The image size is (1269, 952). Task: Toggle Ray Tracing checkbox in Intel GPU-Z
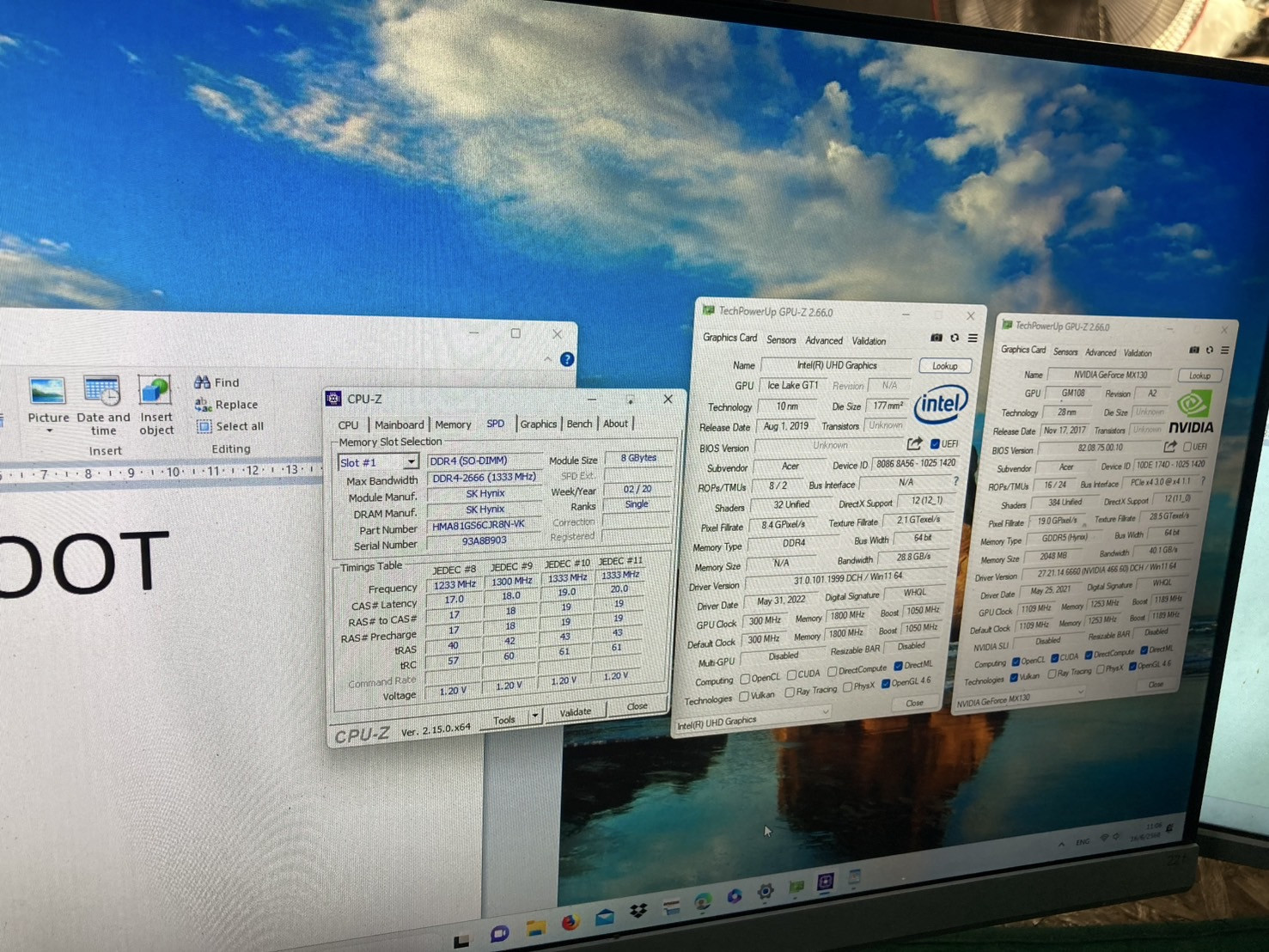tap(789, 693)
